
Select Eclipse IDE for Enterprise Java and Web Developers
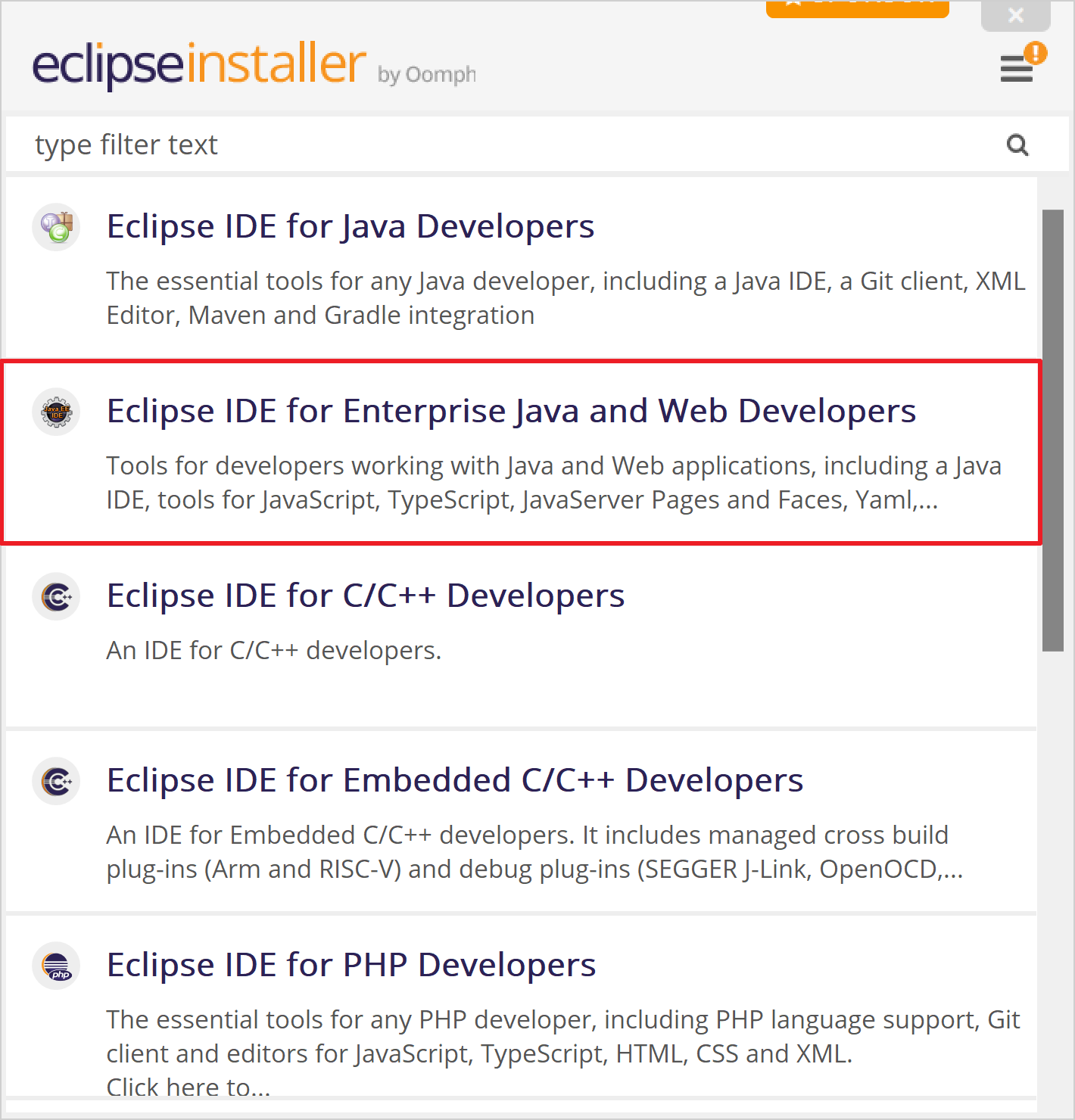(511, 411)
